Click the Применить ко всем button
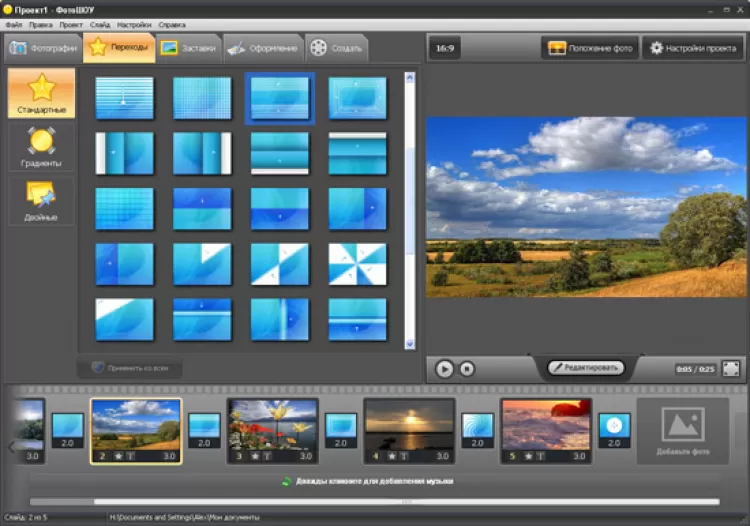Image resolution: width=750 pixels, height=526 pixels. (130, 368)
